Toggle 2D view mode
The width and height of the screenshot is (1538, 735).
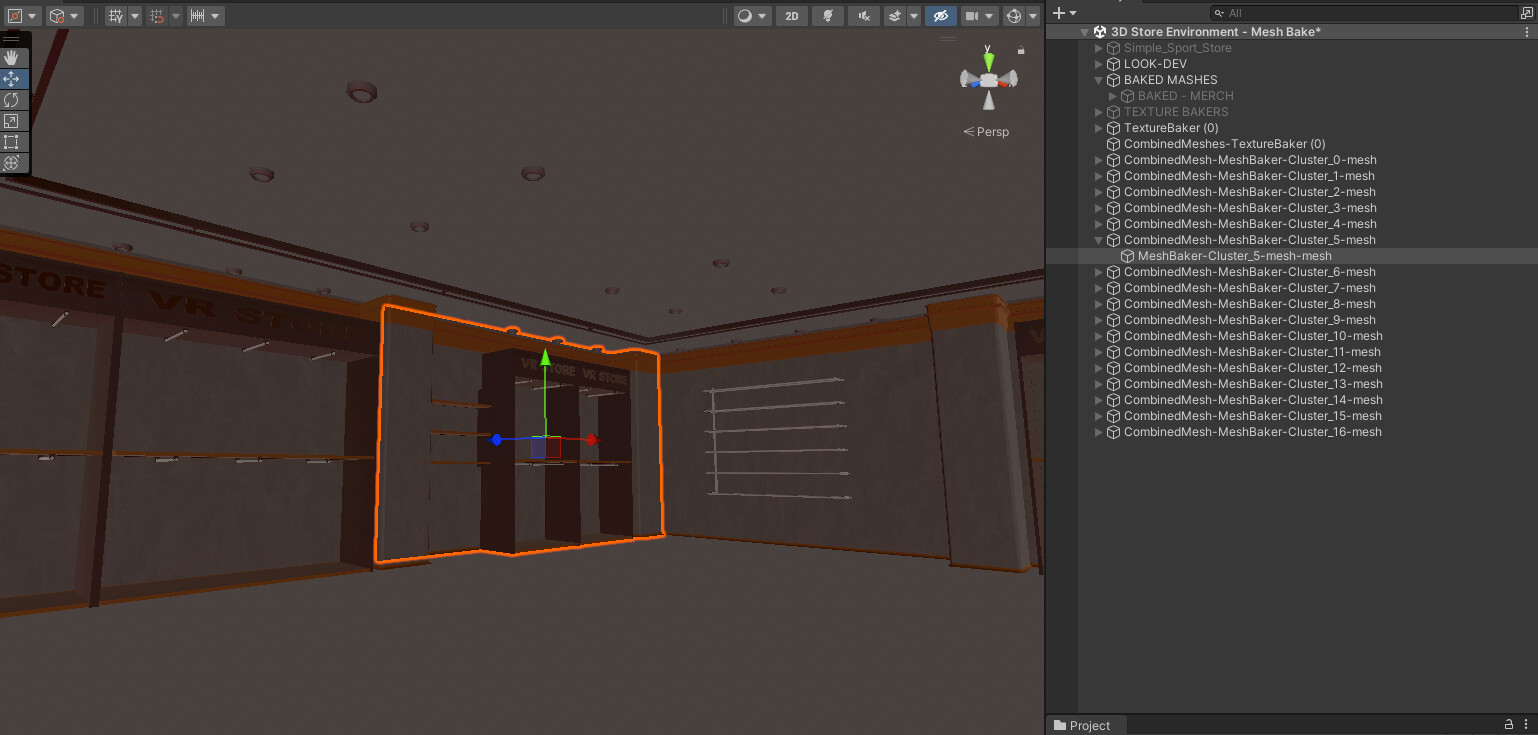coord(791,15)
